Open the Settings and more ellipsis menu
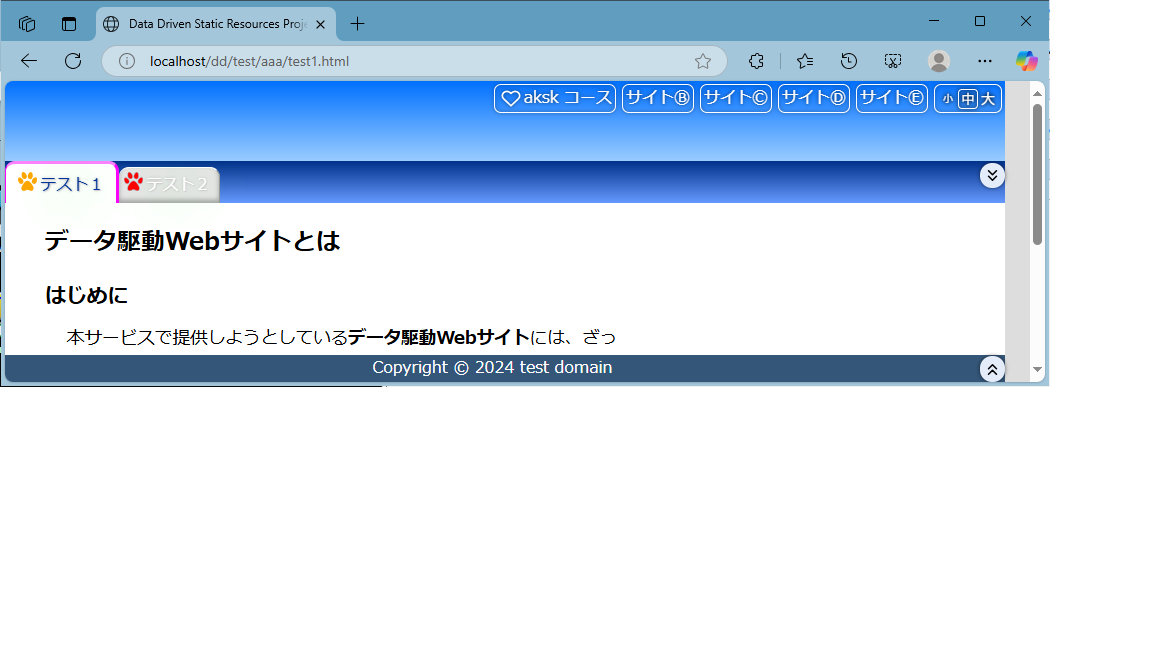This screenshot has width=1152, height=648. coord(984,61)
